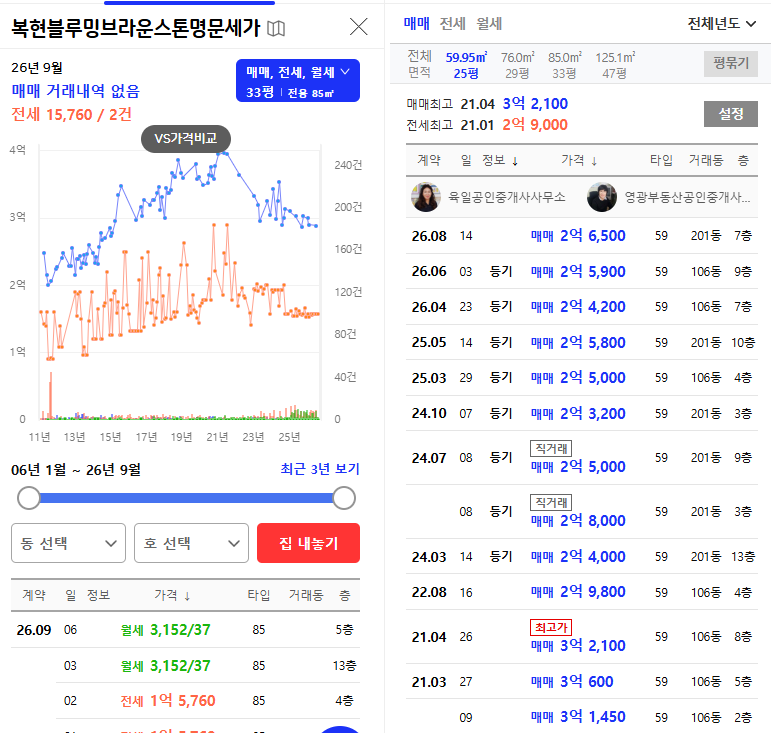Select the 26.08 매매 2억 6,500 row
Image resolution: width=771 pixels, height=733 pixels.
point(582,236)
